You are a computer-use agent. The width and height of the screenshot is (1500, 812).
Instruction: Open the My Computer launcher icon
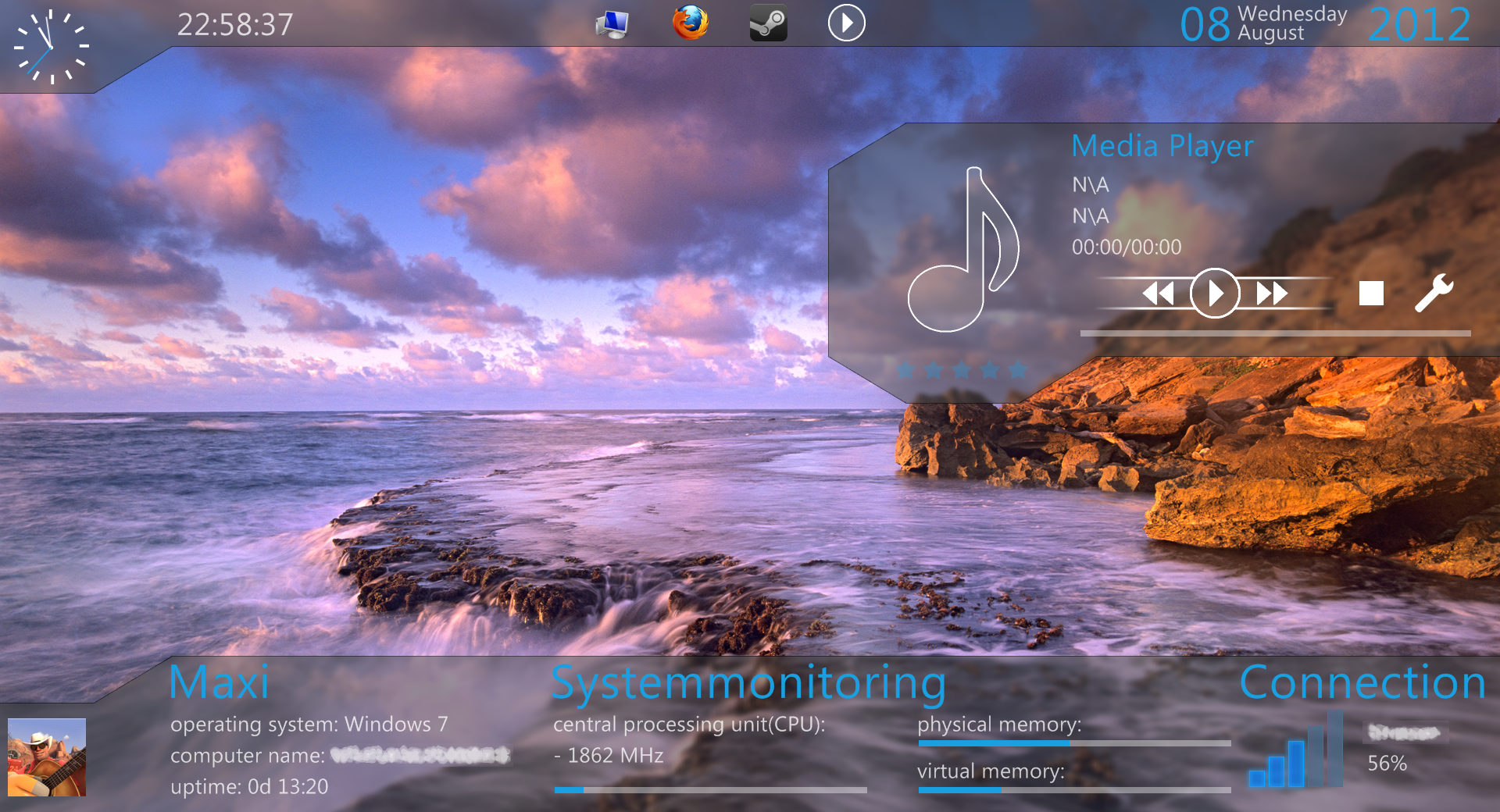point(612,24)
